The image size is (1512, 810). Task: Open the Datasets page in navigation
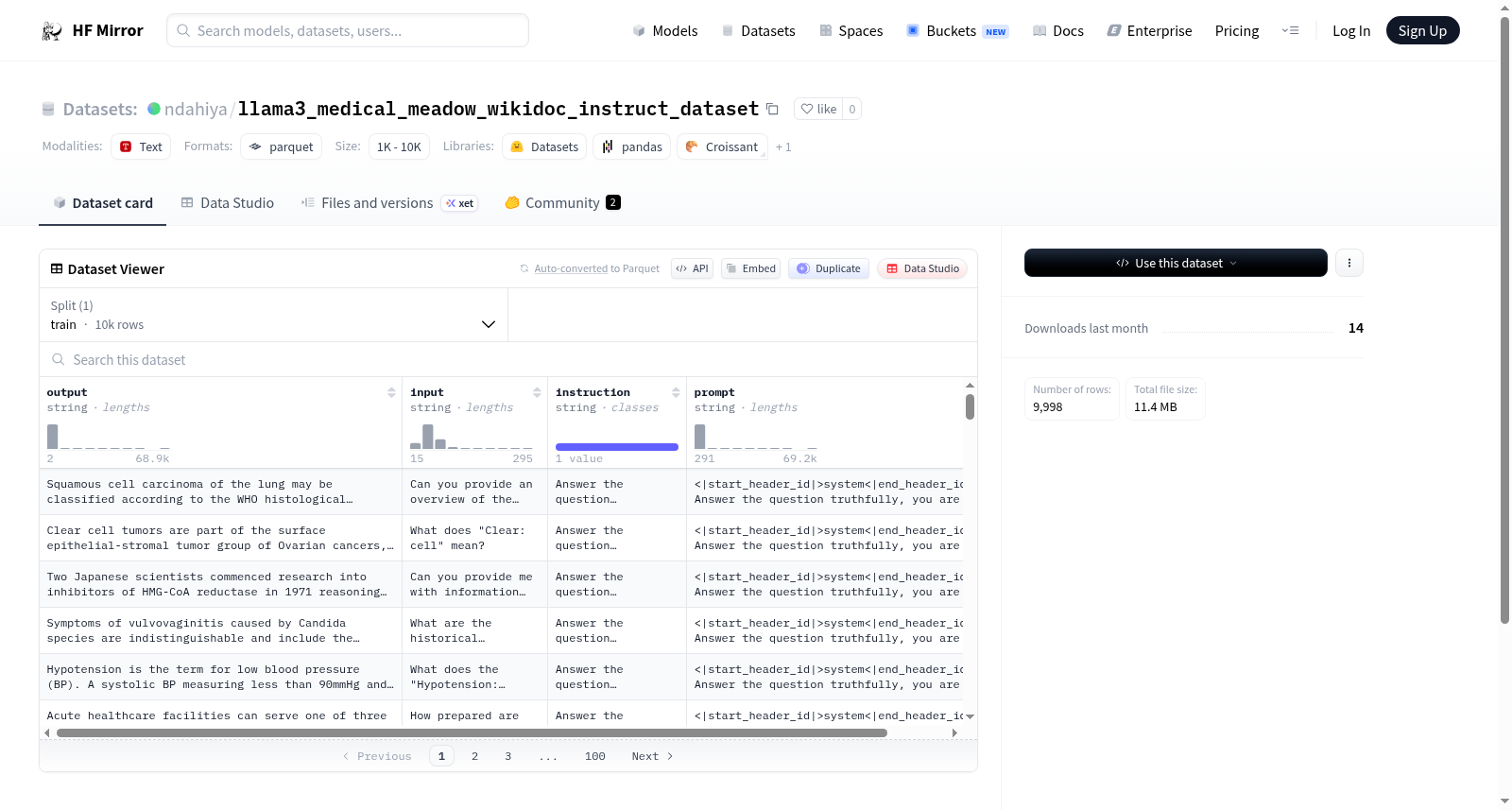(758, 30)
